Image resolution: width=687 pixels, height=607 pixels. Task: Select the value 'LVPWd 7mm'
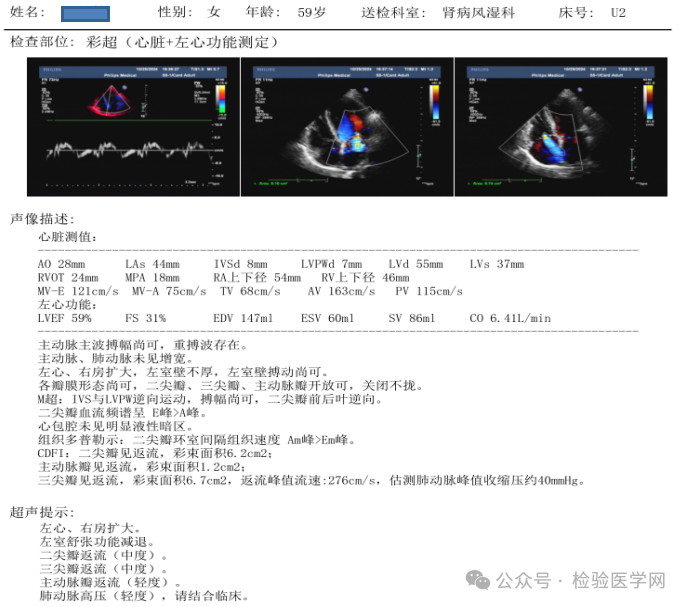point(331,264)
